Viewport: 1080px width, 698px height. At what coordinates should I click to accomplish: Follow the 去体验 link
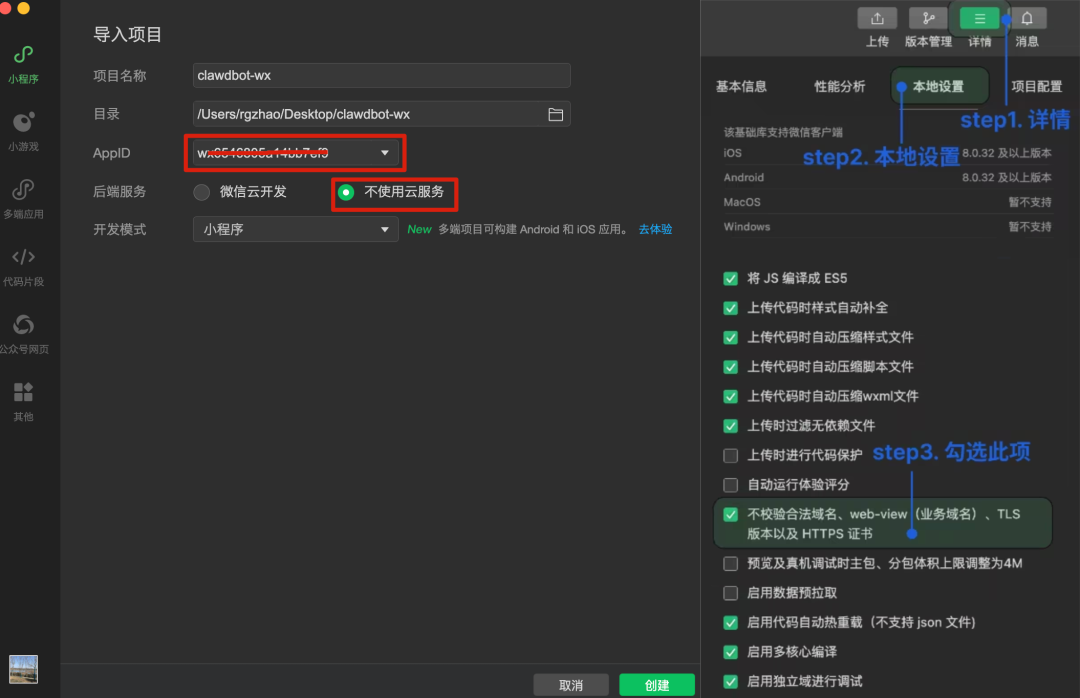(x=655, y=229)
